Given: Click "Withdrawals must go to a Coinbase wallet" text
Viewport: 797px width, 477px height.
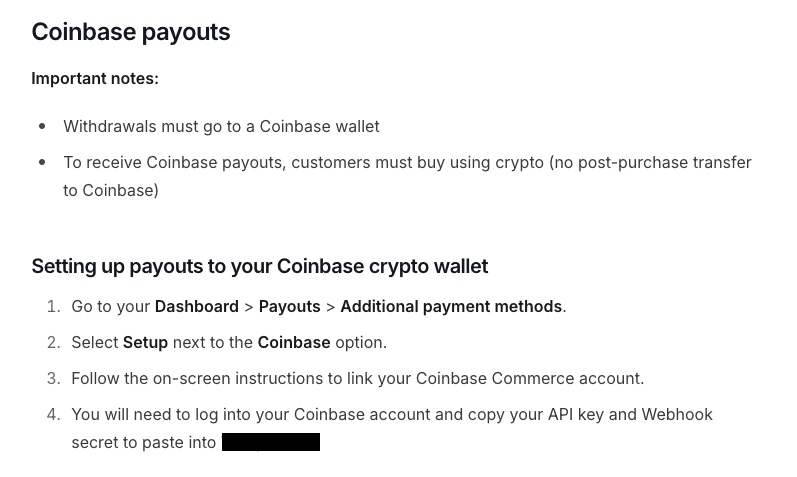Looking at the screenshot, I should coord(221,126).
